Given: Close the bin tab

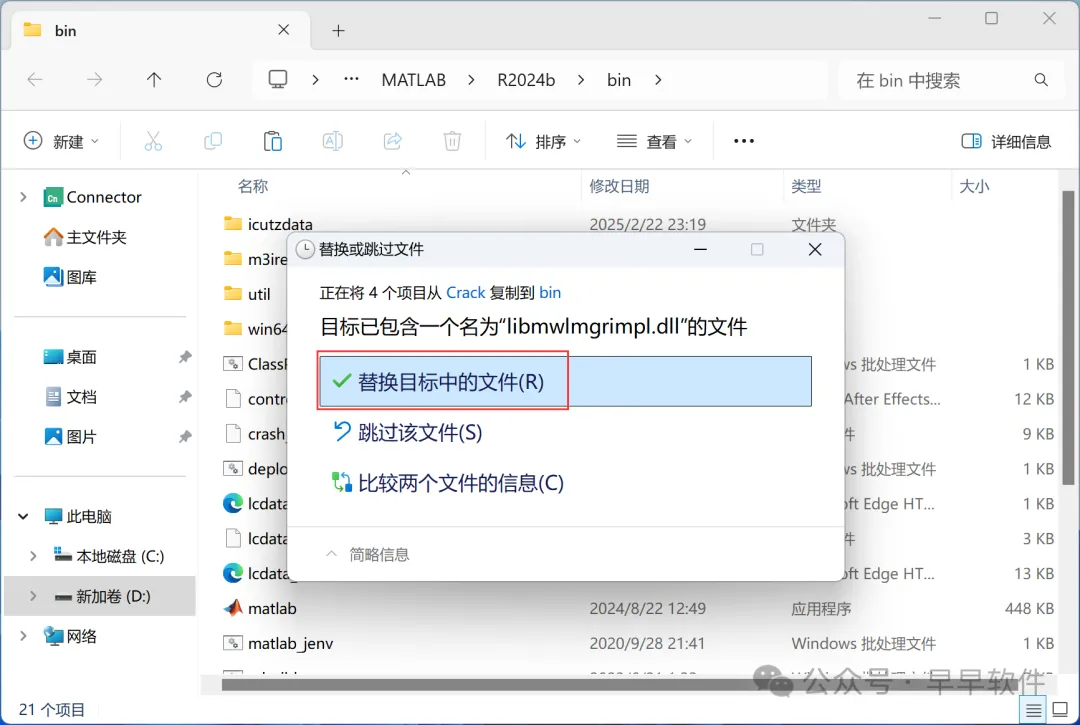Looking at the screenshot, I should (x=283, y=30).
